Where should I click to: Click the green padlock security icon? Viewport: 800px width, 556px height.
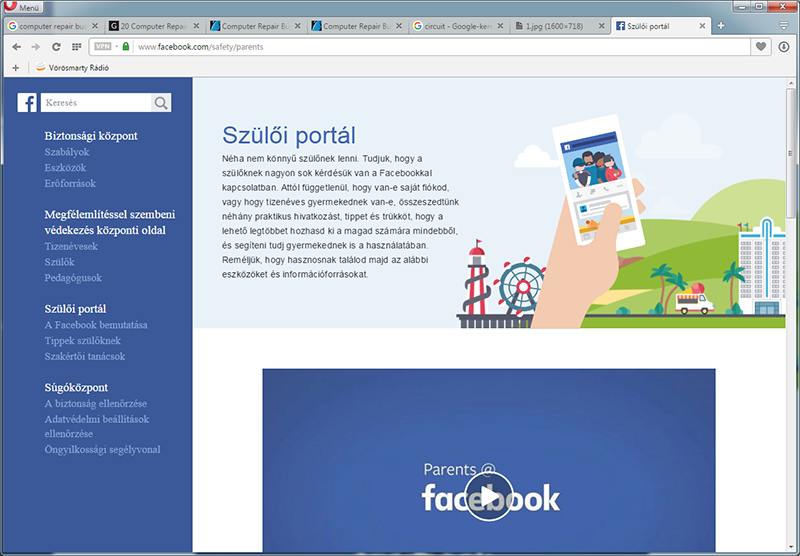point(126,46)
